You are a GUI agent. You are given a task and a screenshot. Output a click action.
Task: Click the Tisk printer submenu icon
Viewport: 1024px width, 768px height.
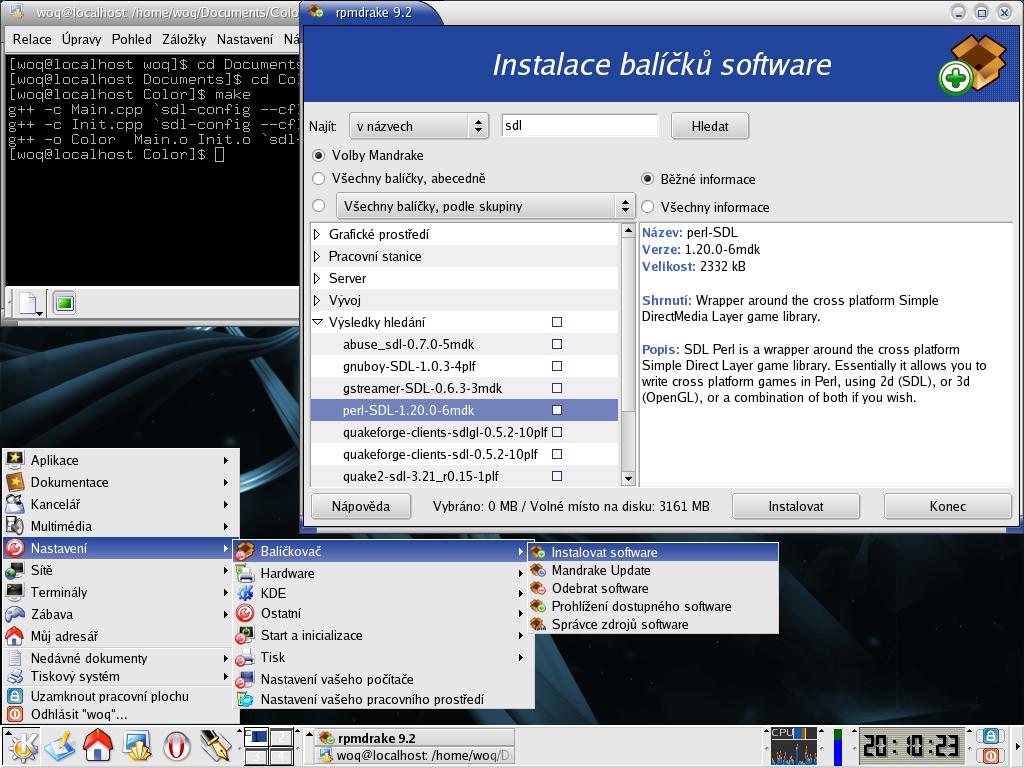tap(245, 658)
